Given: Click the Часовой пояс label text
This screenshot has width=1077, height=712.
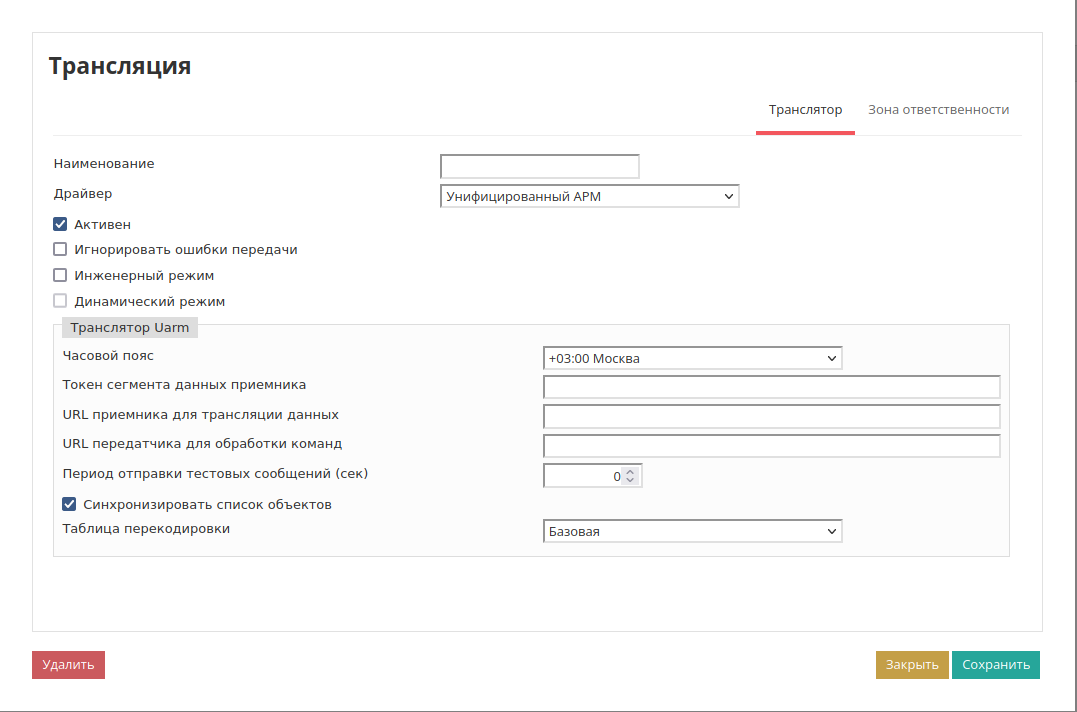Looking at the screenshot, I should pos(108,356).
